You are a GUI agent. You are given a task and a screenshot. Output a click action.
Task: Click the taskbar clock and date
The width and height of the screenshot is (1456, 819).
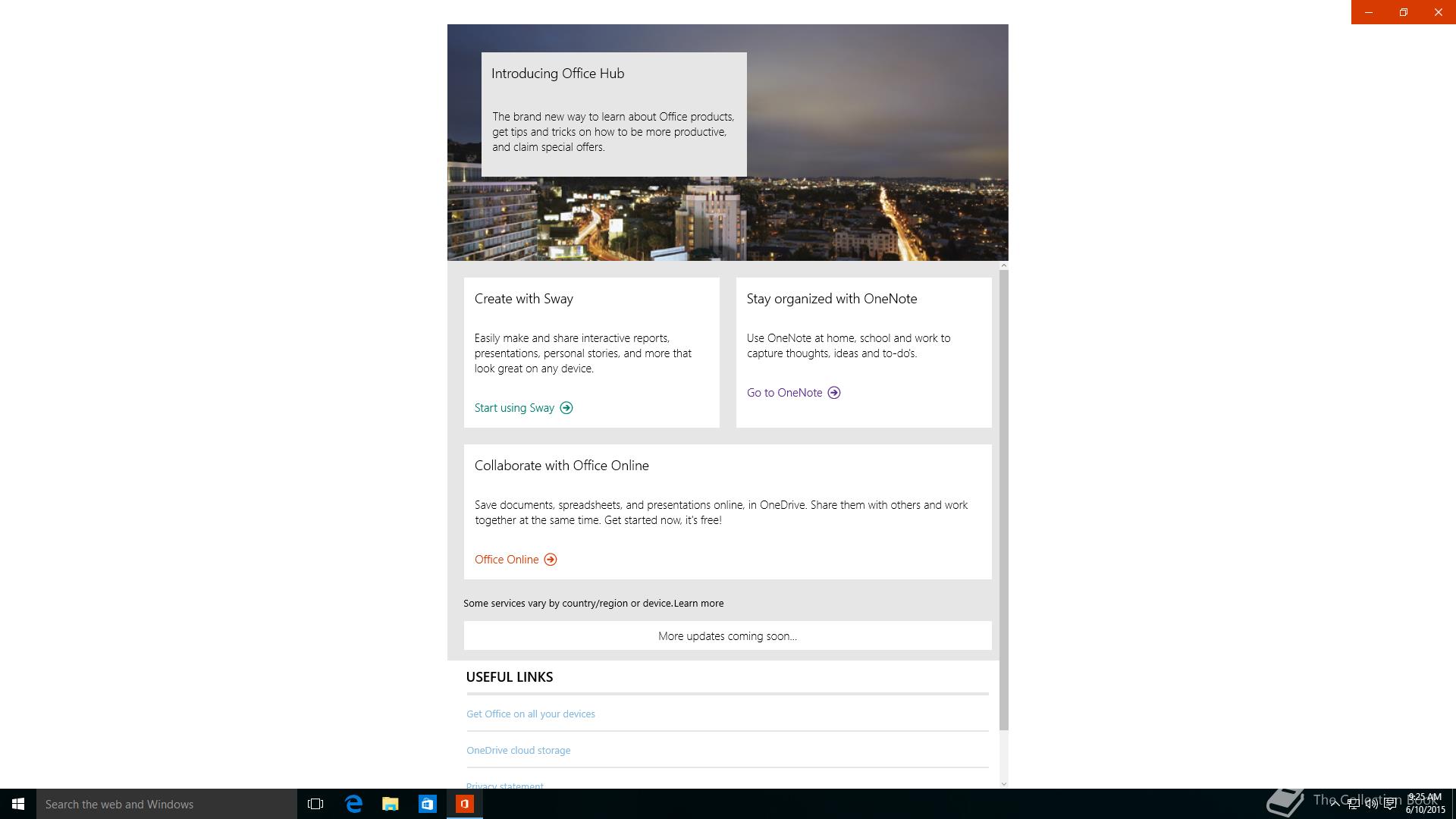point(1425,804)
